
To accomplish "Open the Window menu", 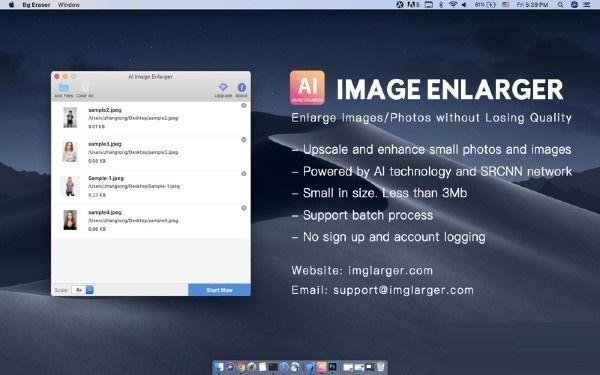I will coord(69,5).
